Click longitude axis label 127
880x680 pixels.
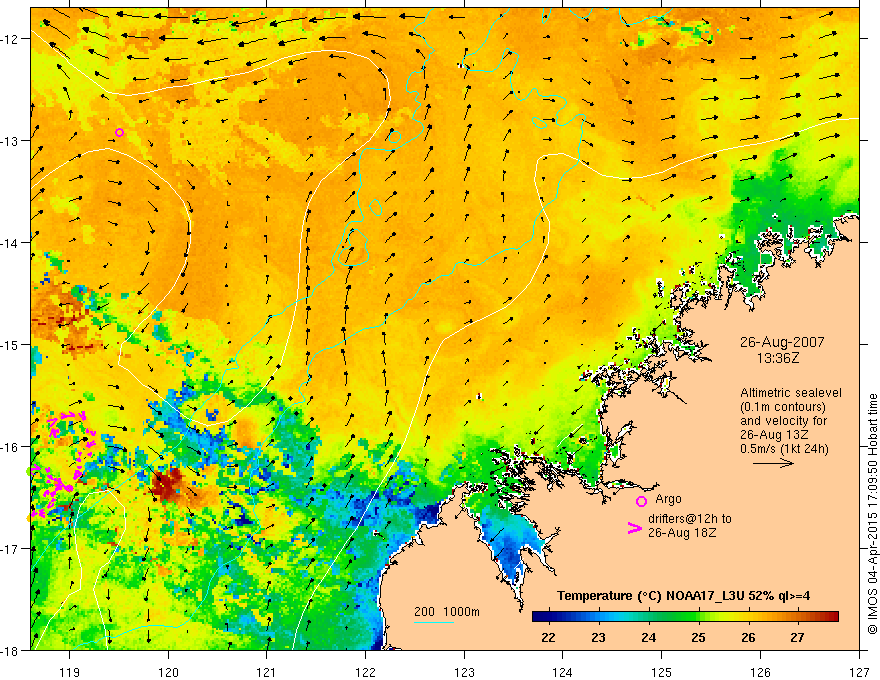[x=859, y=672]
